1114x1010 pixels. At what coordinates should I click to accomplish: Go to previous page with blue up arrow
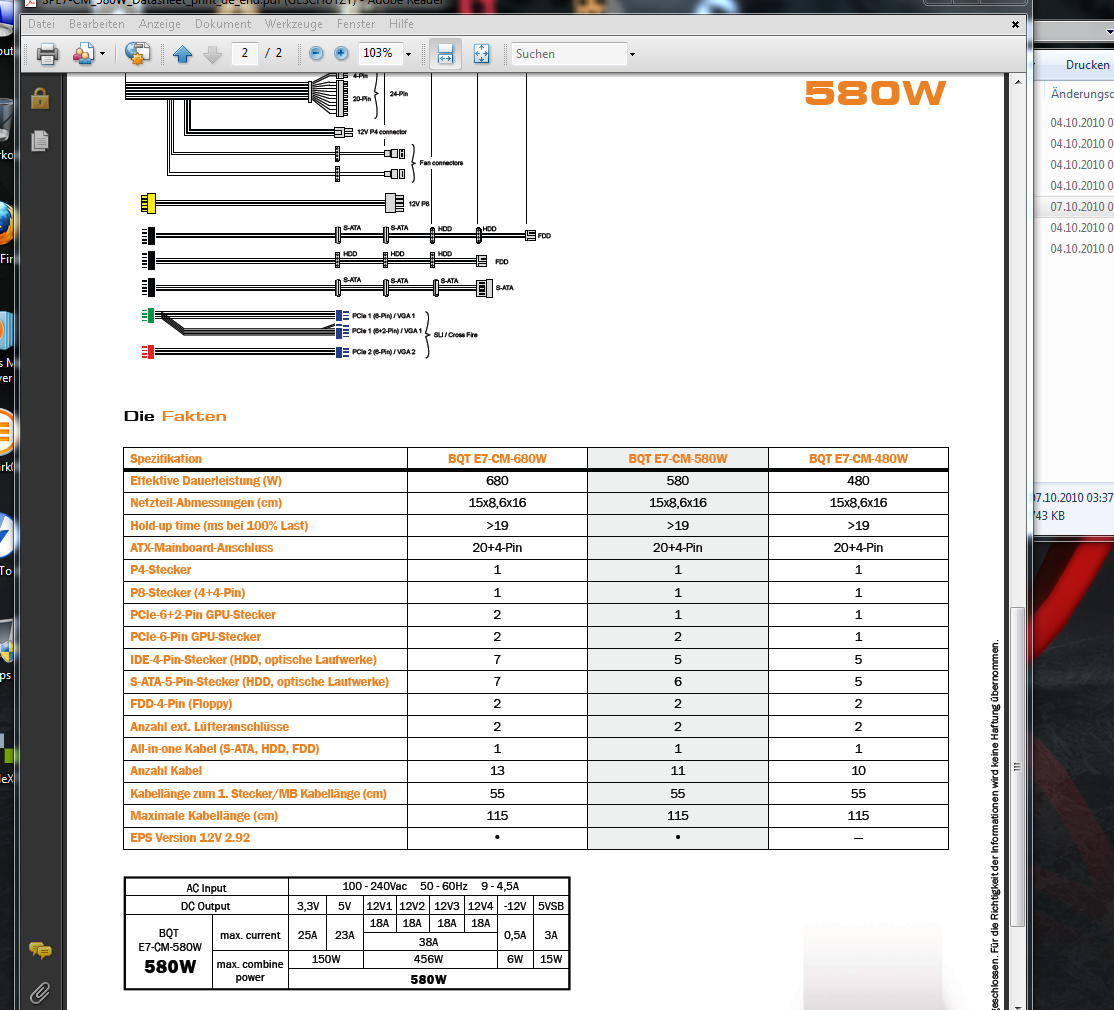pos(183,54)
